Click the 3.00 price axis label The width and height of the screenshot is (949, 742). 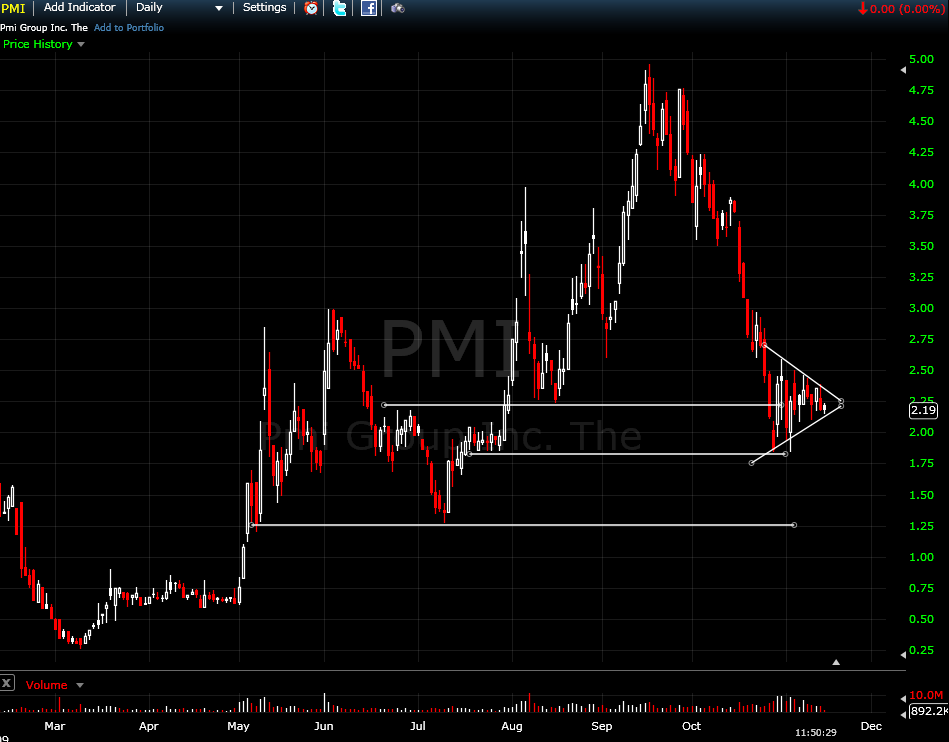(921, 307)
